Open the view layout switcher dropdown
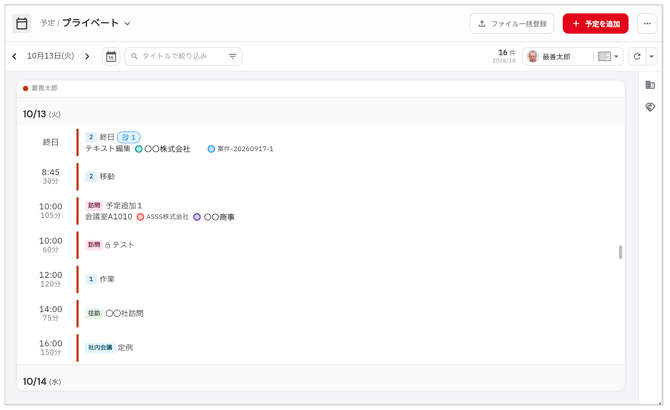This screenshot has width=670, height=410. (x=608, y=56)
